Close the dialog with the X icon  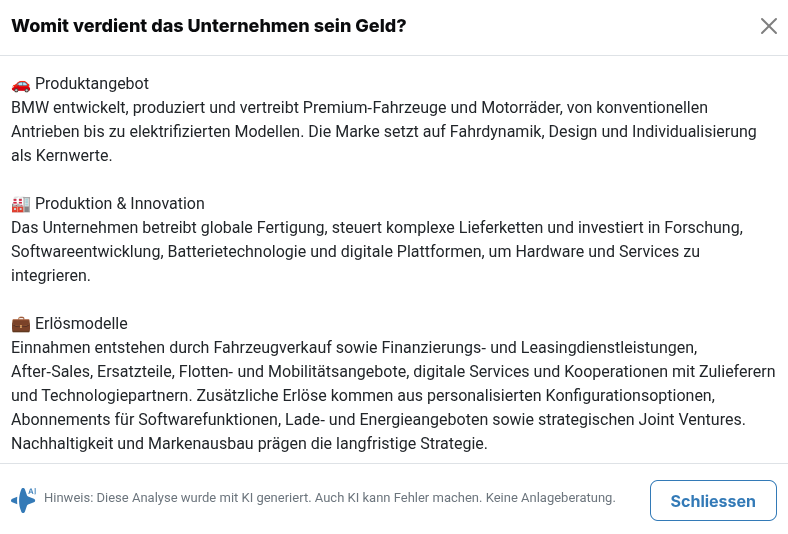point(769,26)
